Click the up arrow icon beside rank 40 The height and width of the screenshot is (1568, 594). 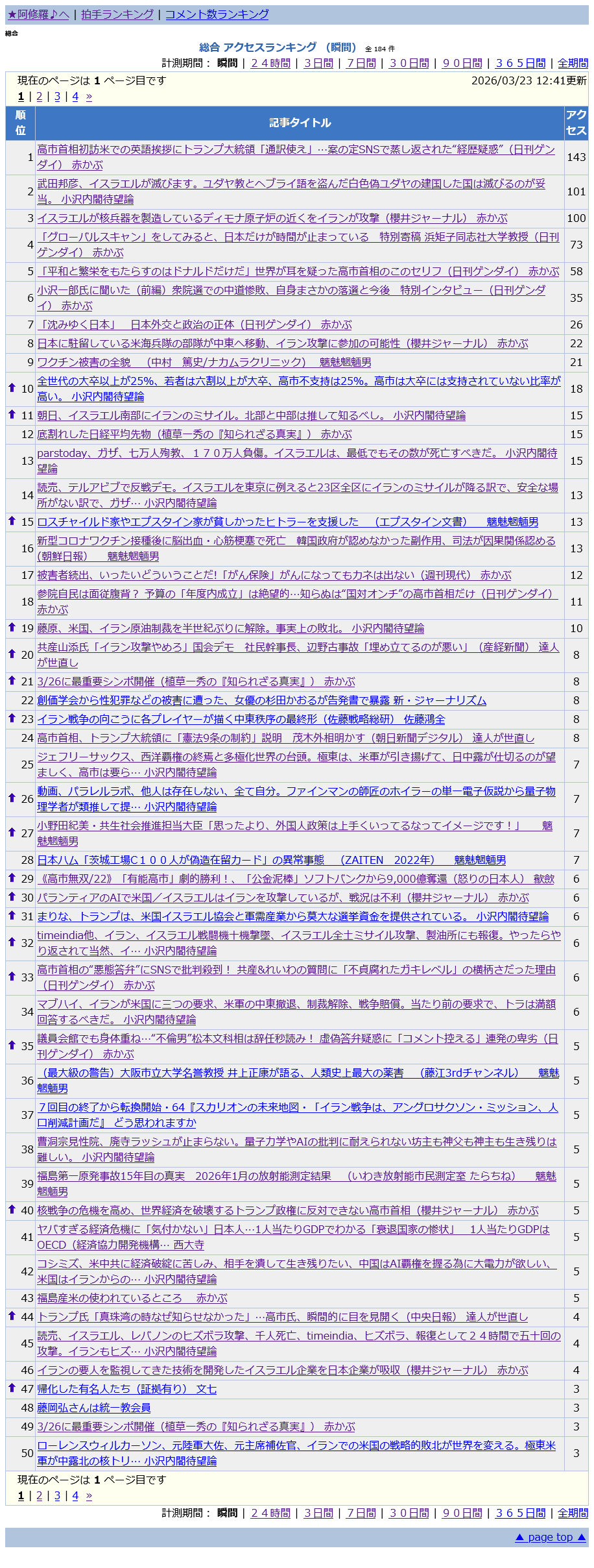[x=12, y=1209]
